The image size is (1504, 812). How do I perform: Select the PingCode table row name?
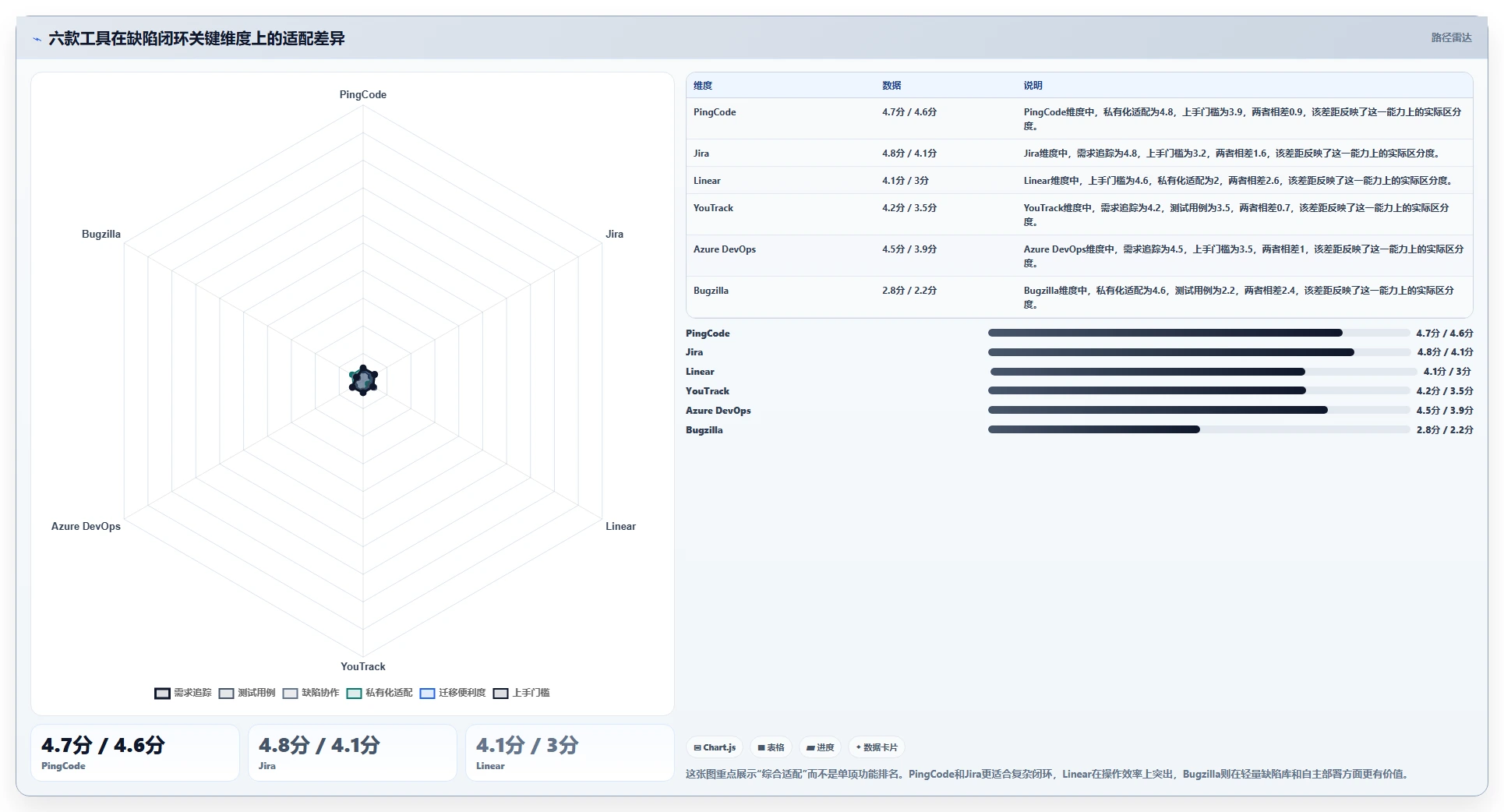(715, 112)
